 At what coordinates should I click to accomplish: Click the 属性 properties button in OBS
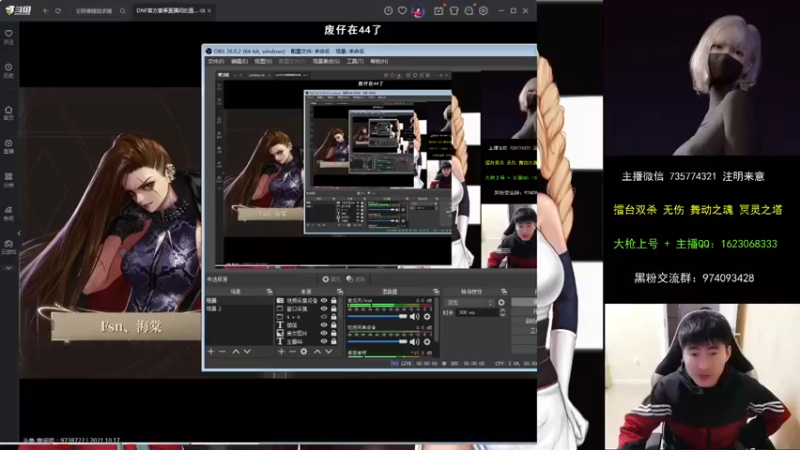tap(331, 279)
